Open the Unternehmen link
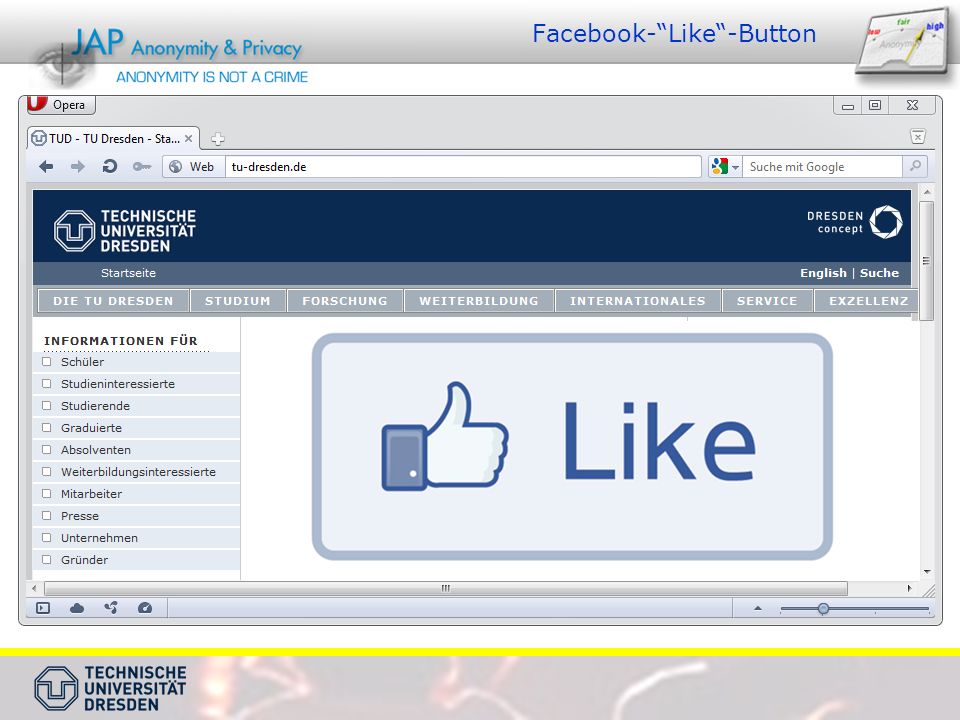 pyautogui.click(x=99, y=538)
